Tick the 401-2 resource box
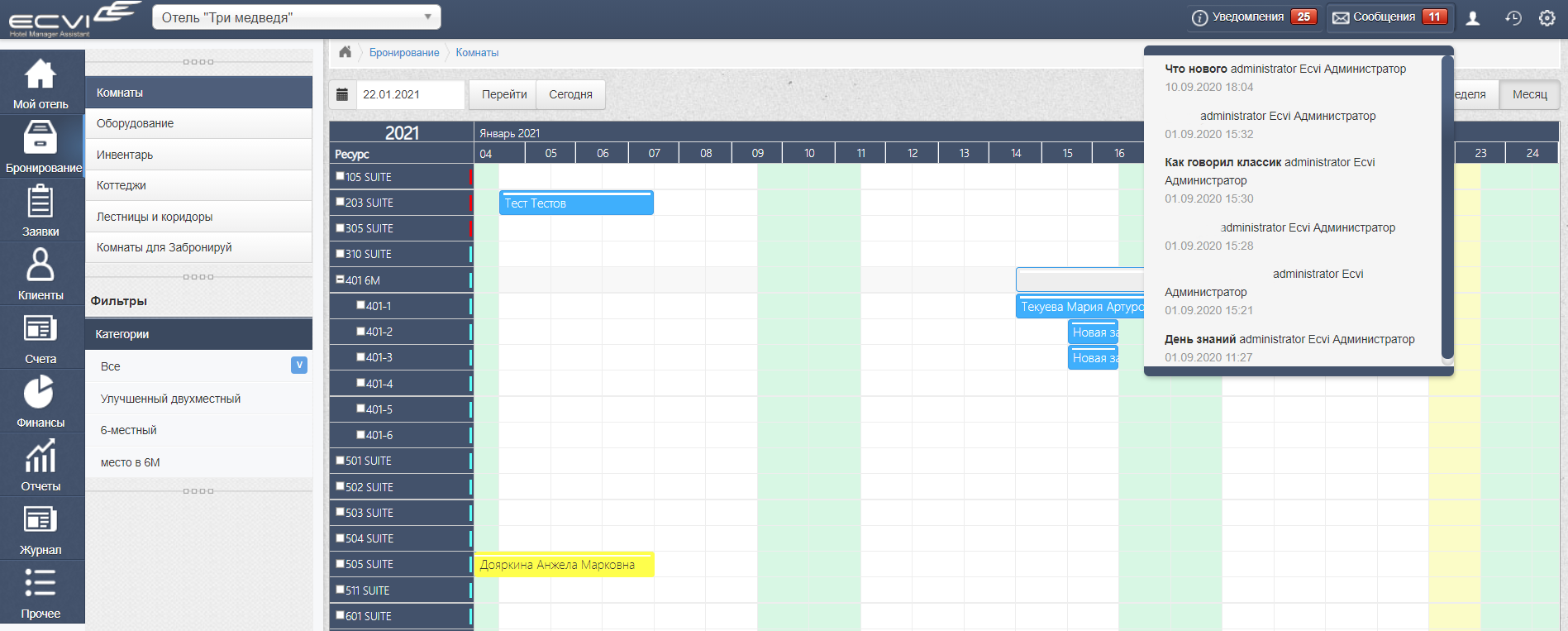Viewport: 1568px width, 631px height. 361,331
